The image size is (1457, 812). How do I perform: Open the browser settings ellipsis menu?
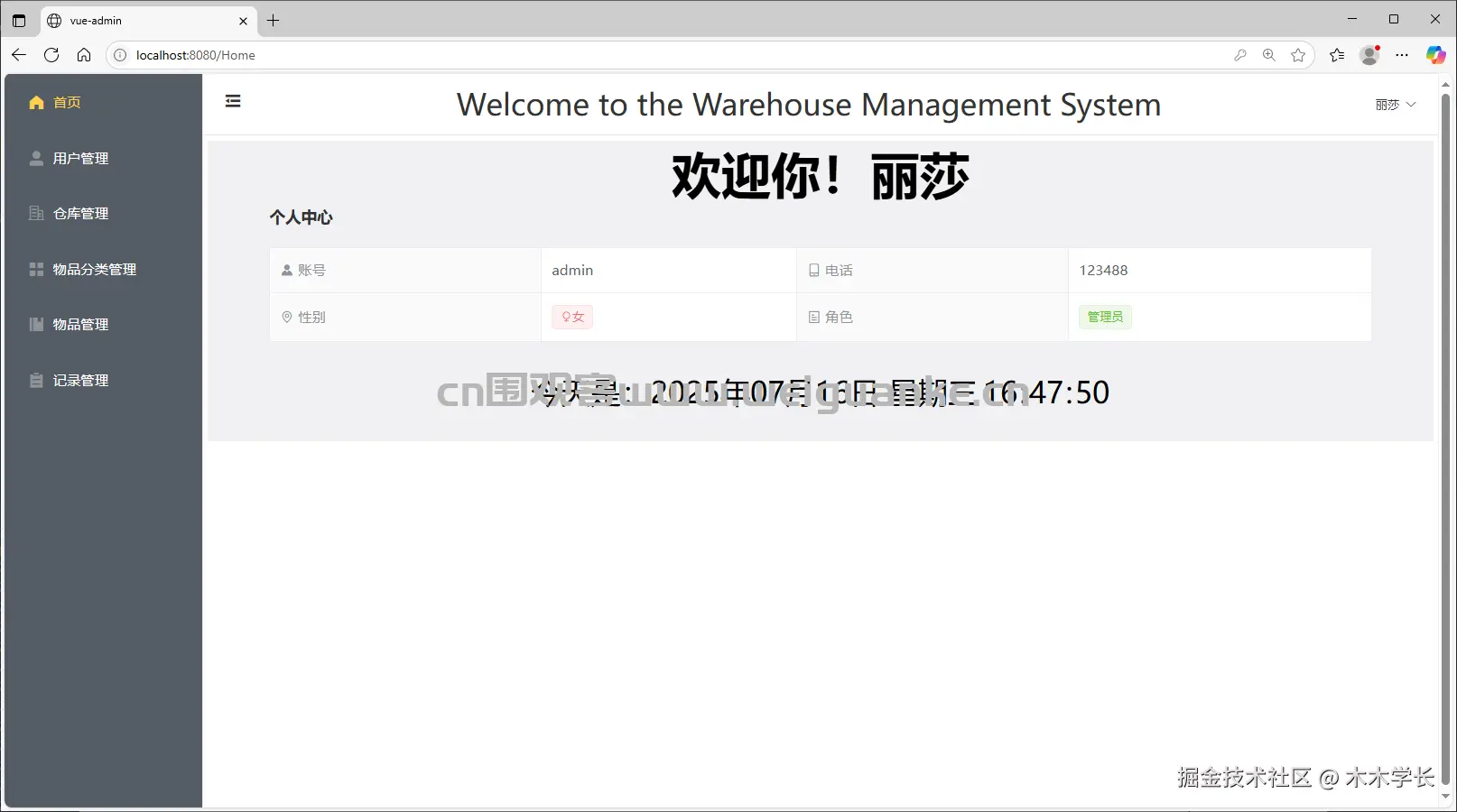[1402, 55]
